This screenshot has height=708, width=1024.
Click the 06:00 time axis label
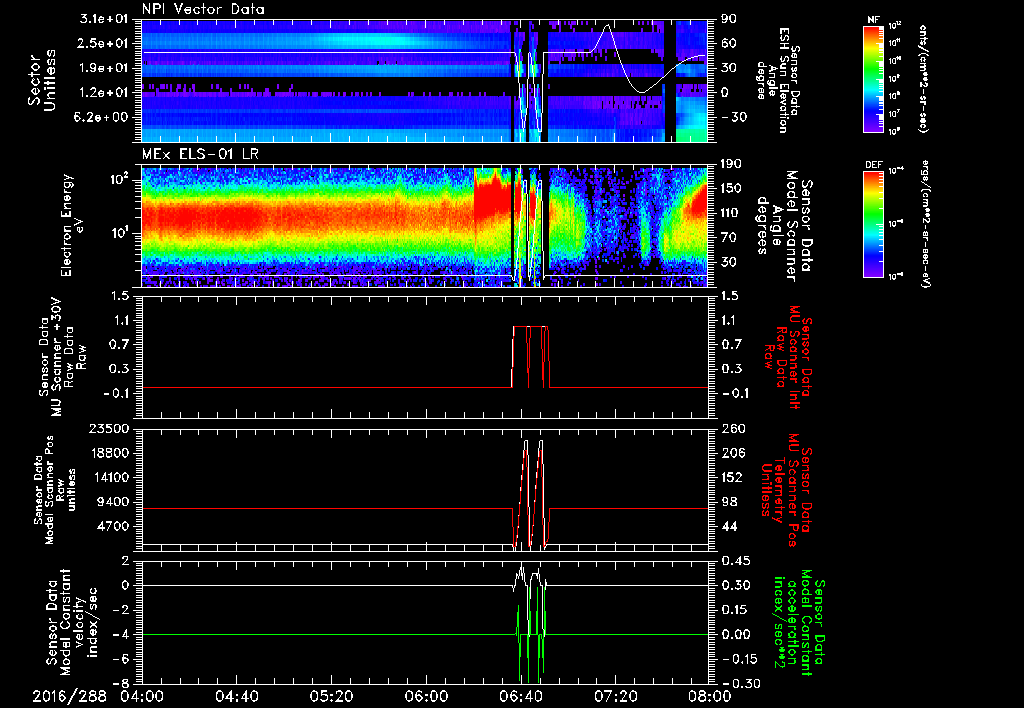tap(425, 696)
